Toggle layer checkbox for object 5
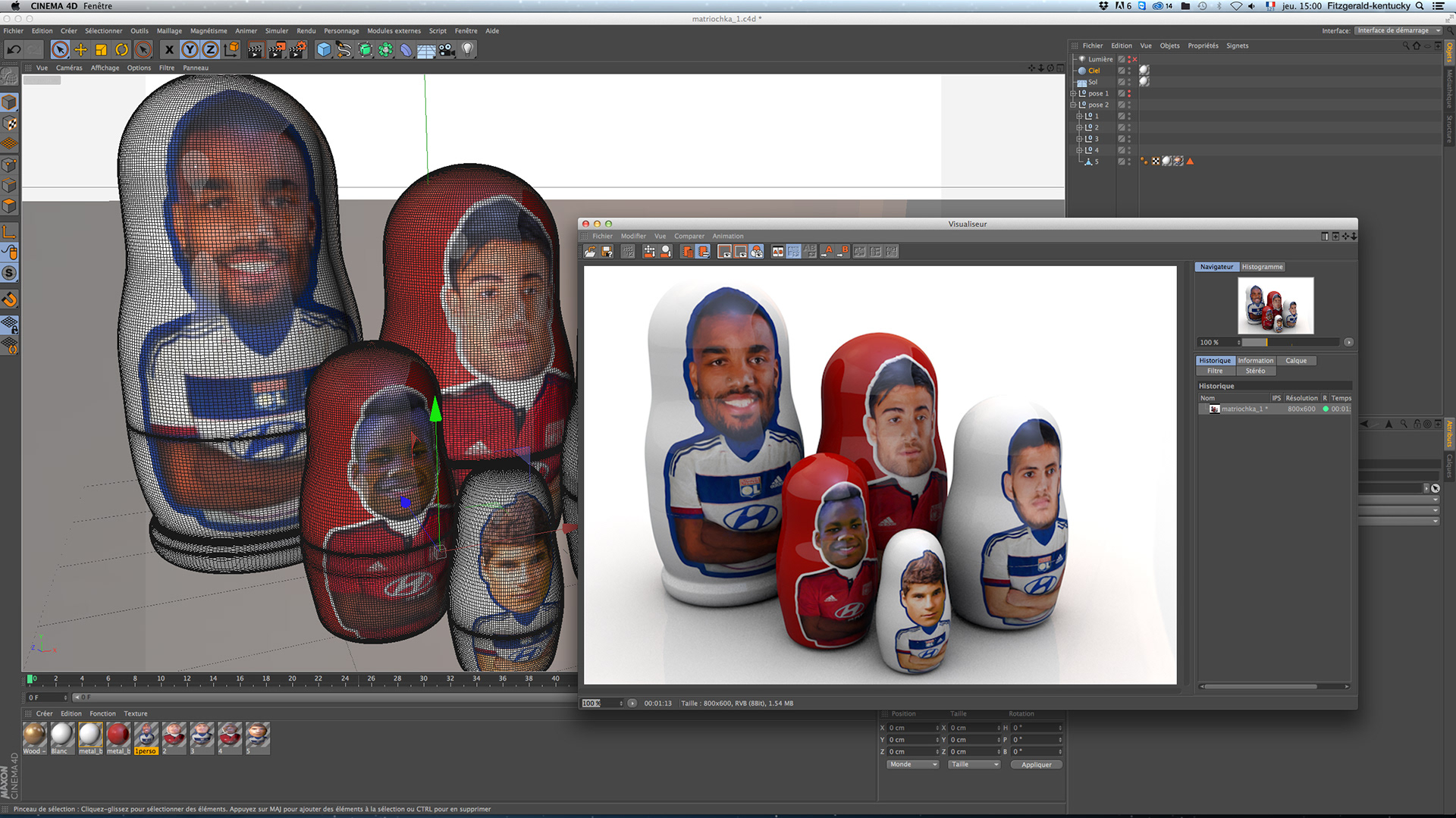The width and height of the screenshot is (1456, 818). [1121, 161]
